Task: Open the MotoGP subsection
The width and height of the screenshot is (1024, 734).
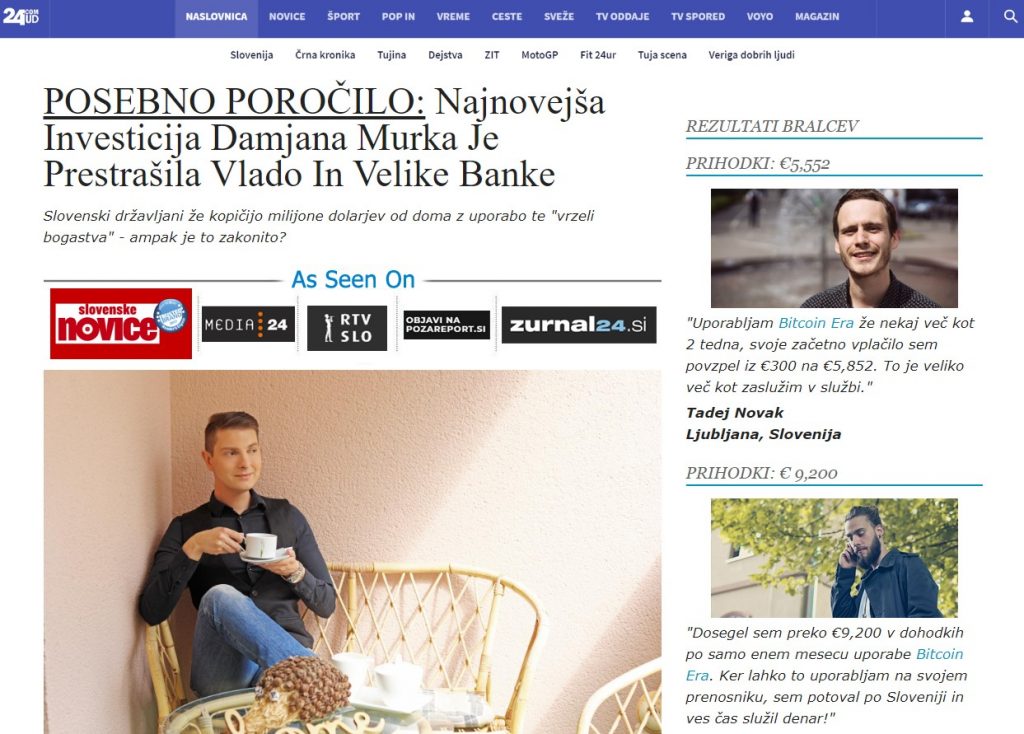Action: (x=539, y=55)
